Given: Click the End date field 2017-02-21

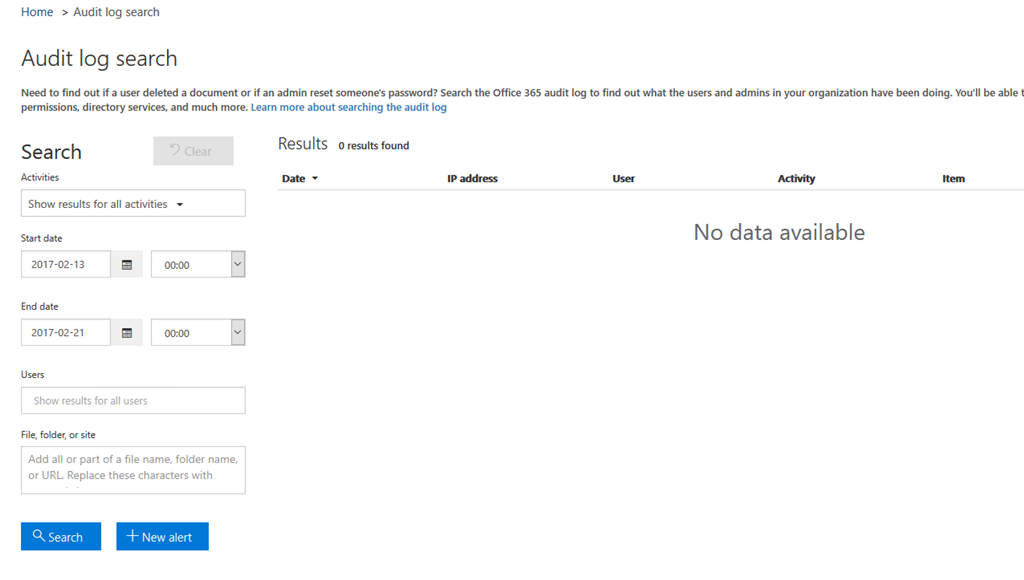Looking at the screenshot, I should coord(66,332).
